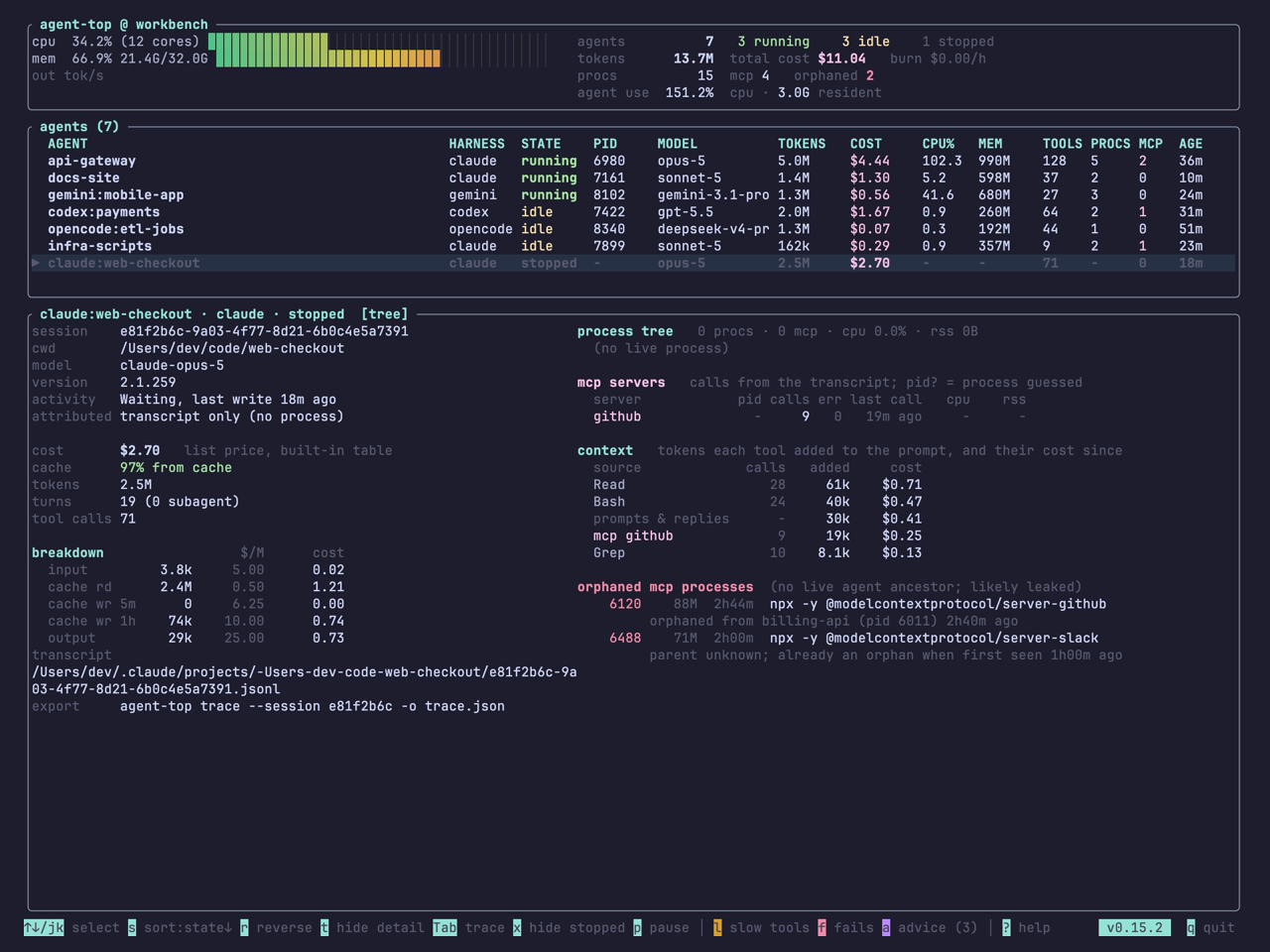
Task: Sort by the COST column header
Action: [x=866, y=144]
